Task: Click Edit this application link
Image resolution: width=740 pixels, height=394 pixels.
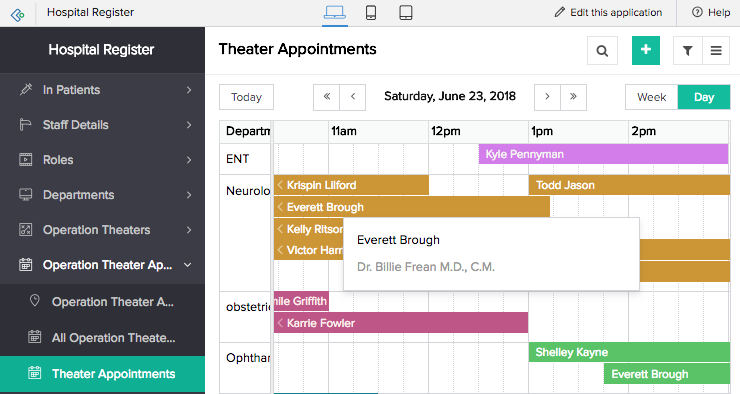Action: coord(608,12)
